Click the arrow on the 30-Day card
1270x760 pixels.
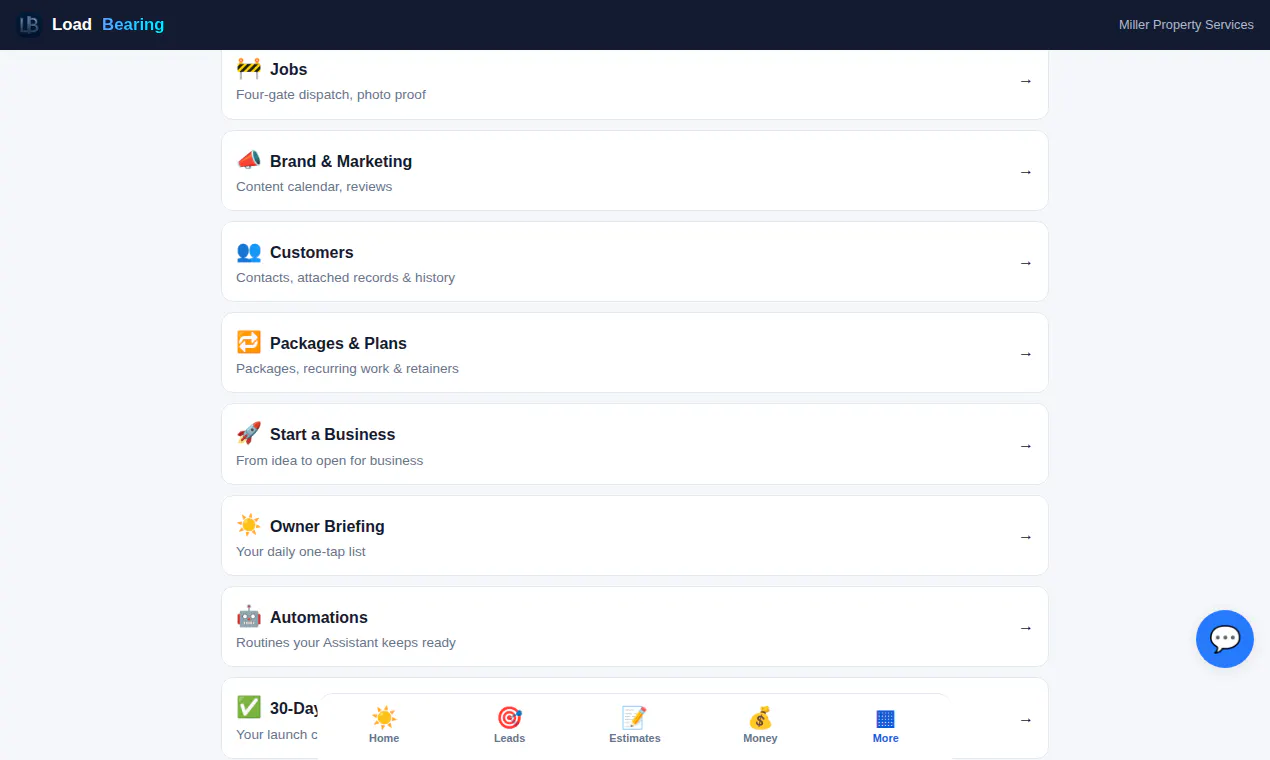pyautogui.click(x=1026, y=720)
